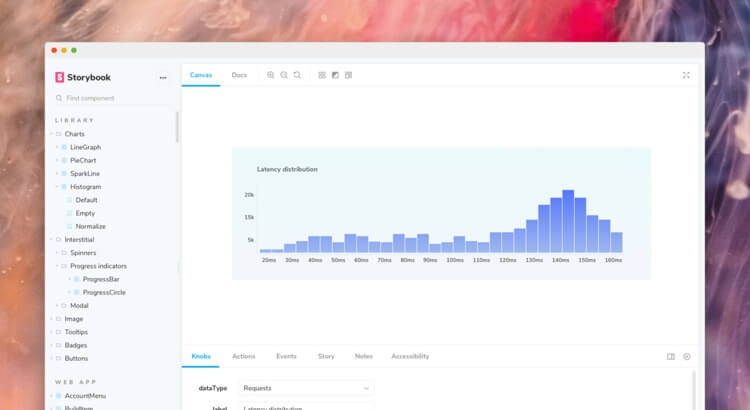Expand the Image folder

click(74, 319)
